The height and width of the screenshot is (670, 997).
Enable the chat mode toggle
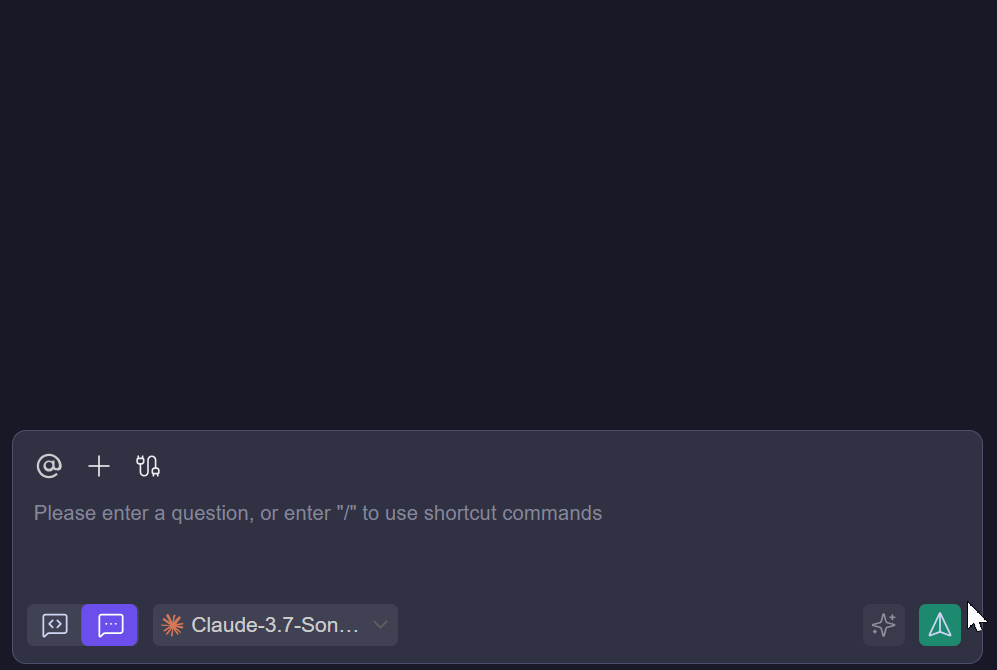point(110,625)
